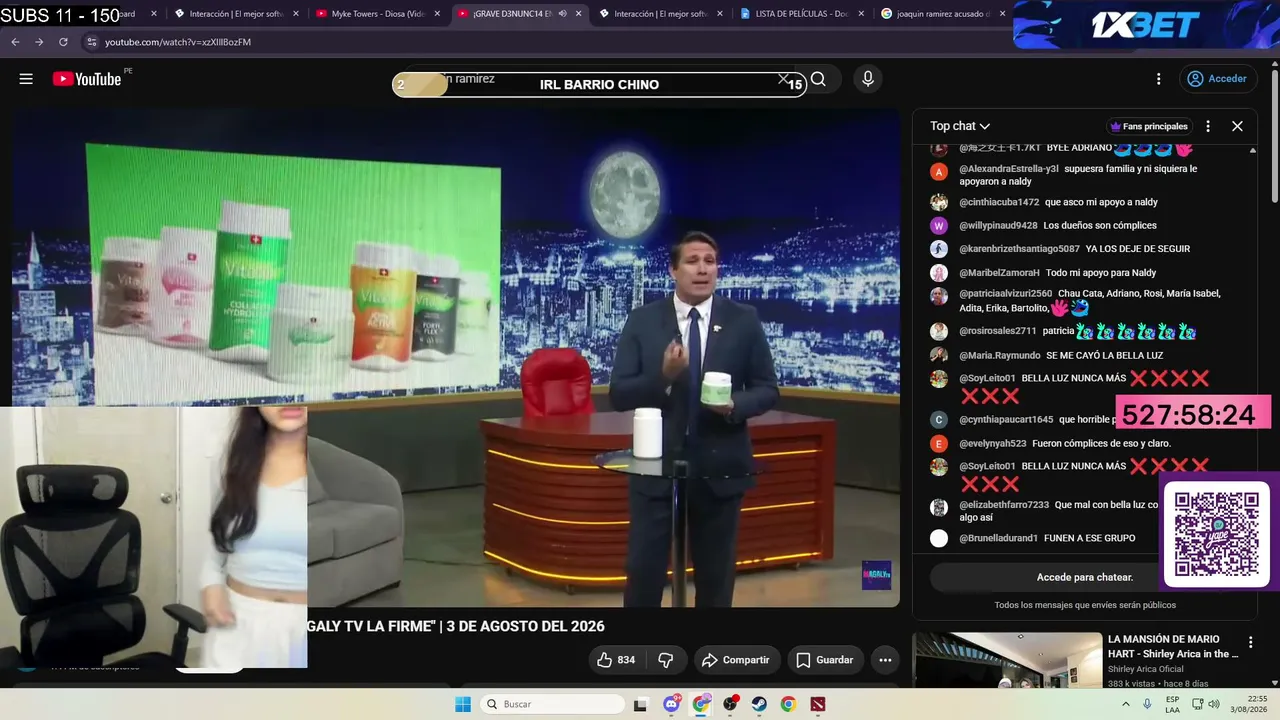The image size is (1280, 720).
Task: Sign in with the Acceder button
Action: (1217, 79)
